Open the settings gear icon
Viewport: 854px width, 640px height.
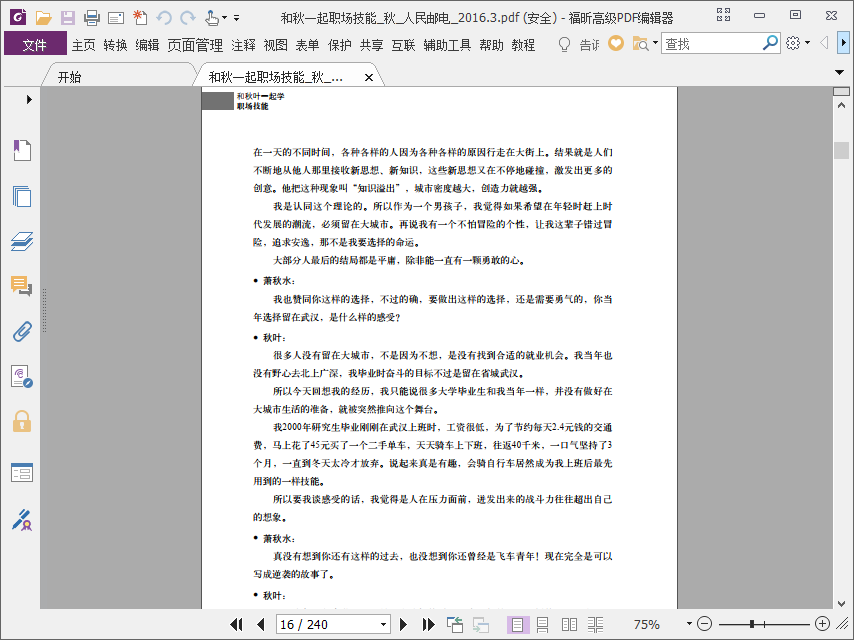(x=793, y=43)
